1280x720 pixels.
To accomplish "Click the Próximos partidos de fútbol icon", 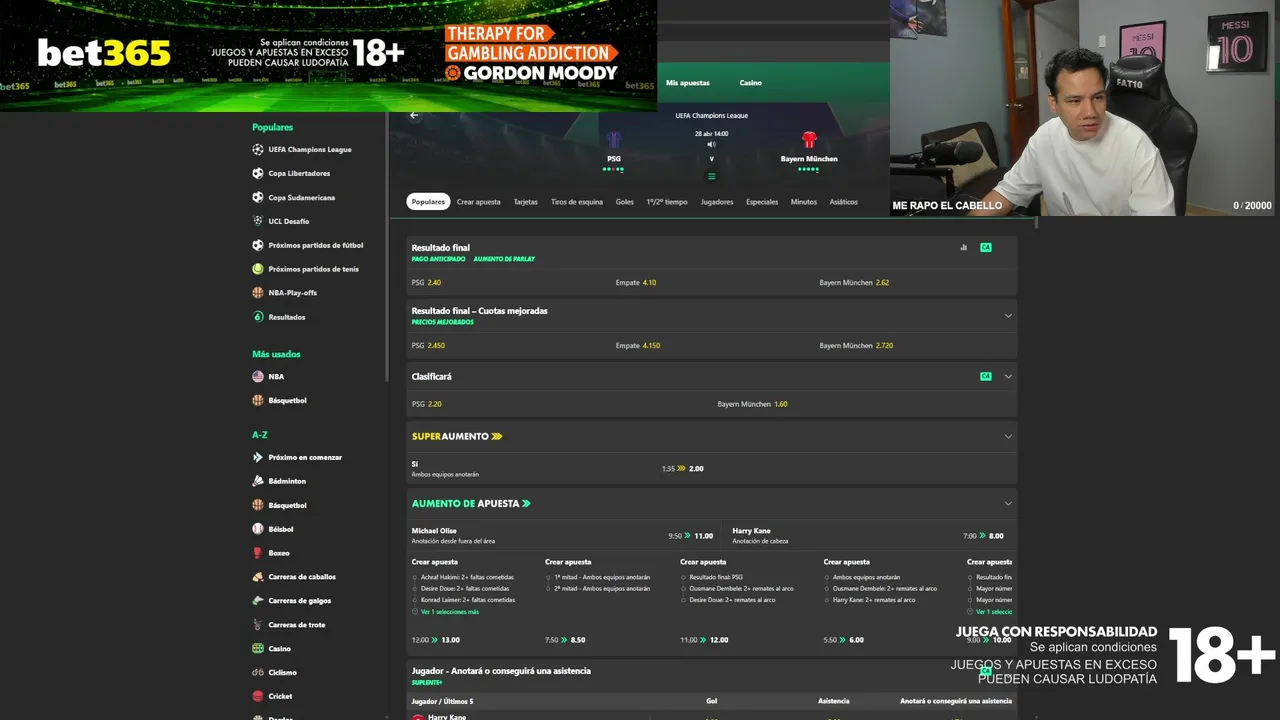I will [258, 245].
